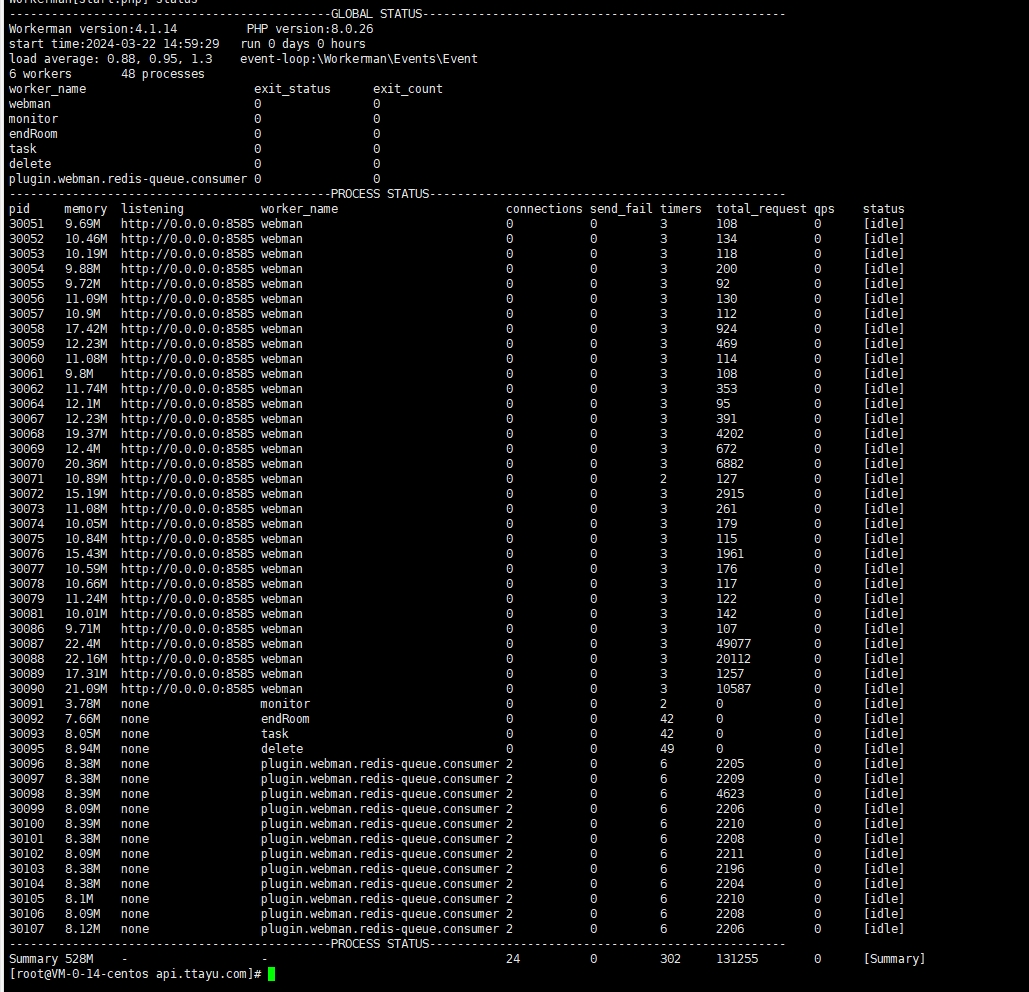Click total_request value '49077'

coord(734,644)
